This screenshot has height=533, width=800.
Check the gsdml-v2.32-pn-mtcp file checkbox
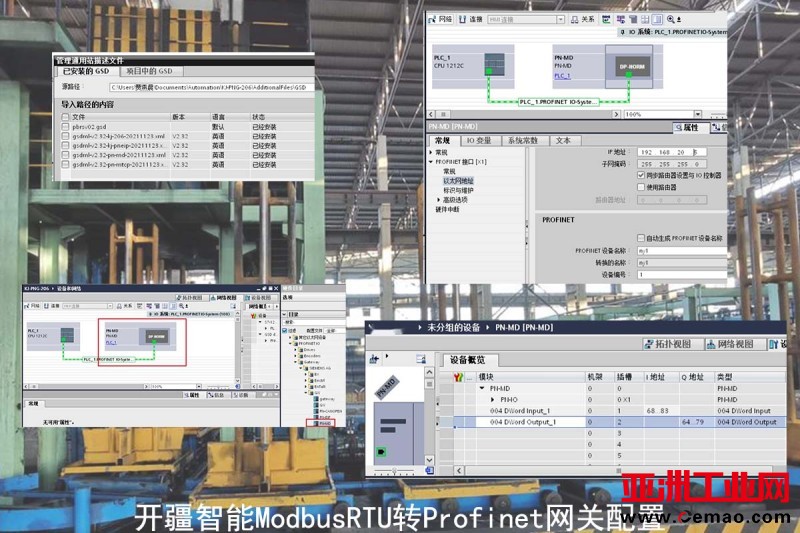65,165
